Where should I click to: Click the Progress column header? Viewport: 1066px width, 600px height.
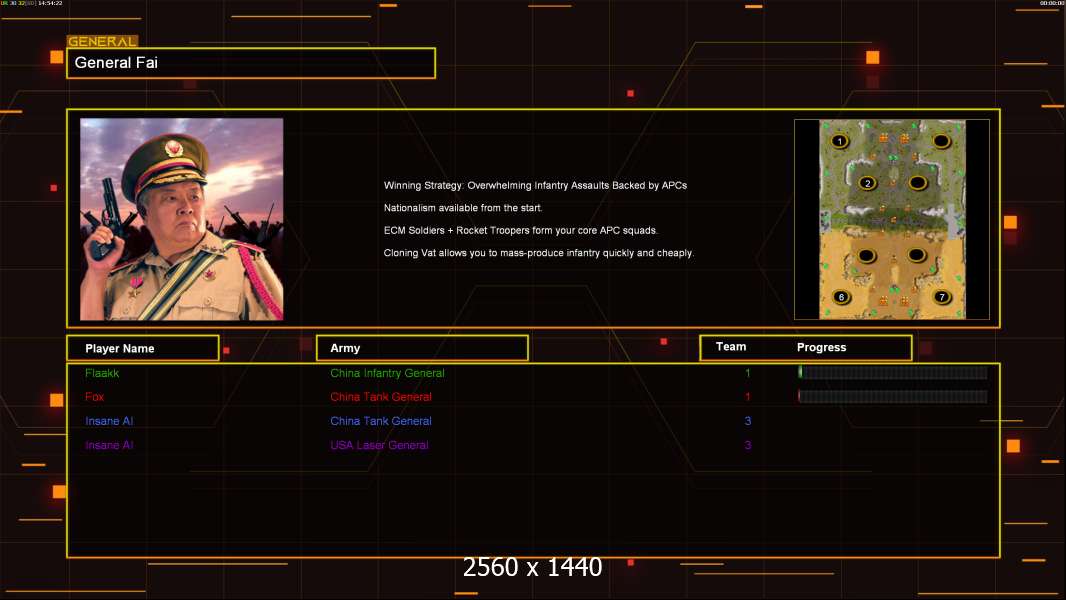tap(821, 347)
